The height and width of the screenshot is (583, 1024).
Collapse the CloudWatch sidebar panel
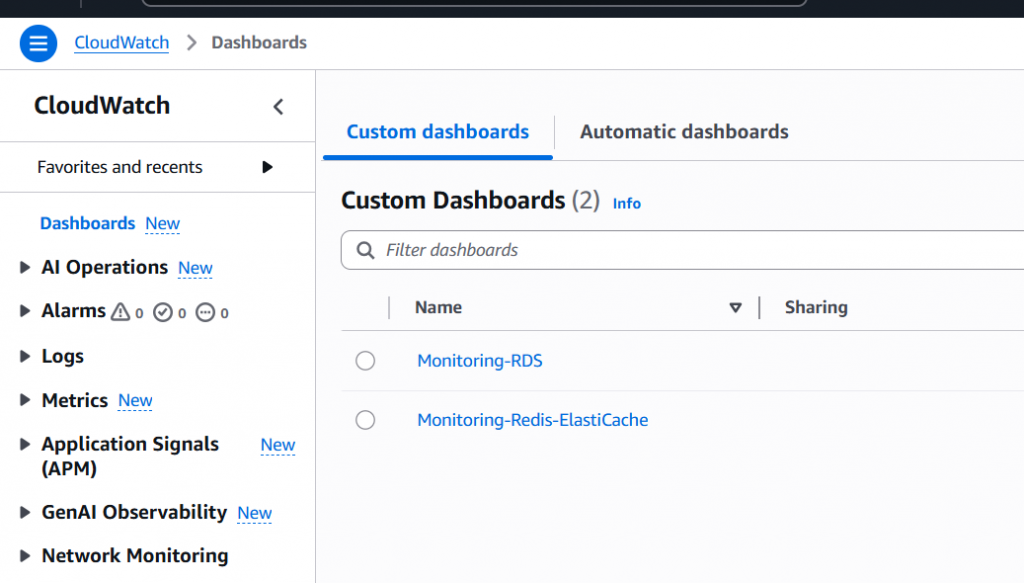(x=279, y=107)
